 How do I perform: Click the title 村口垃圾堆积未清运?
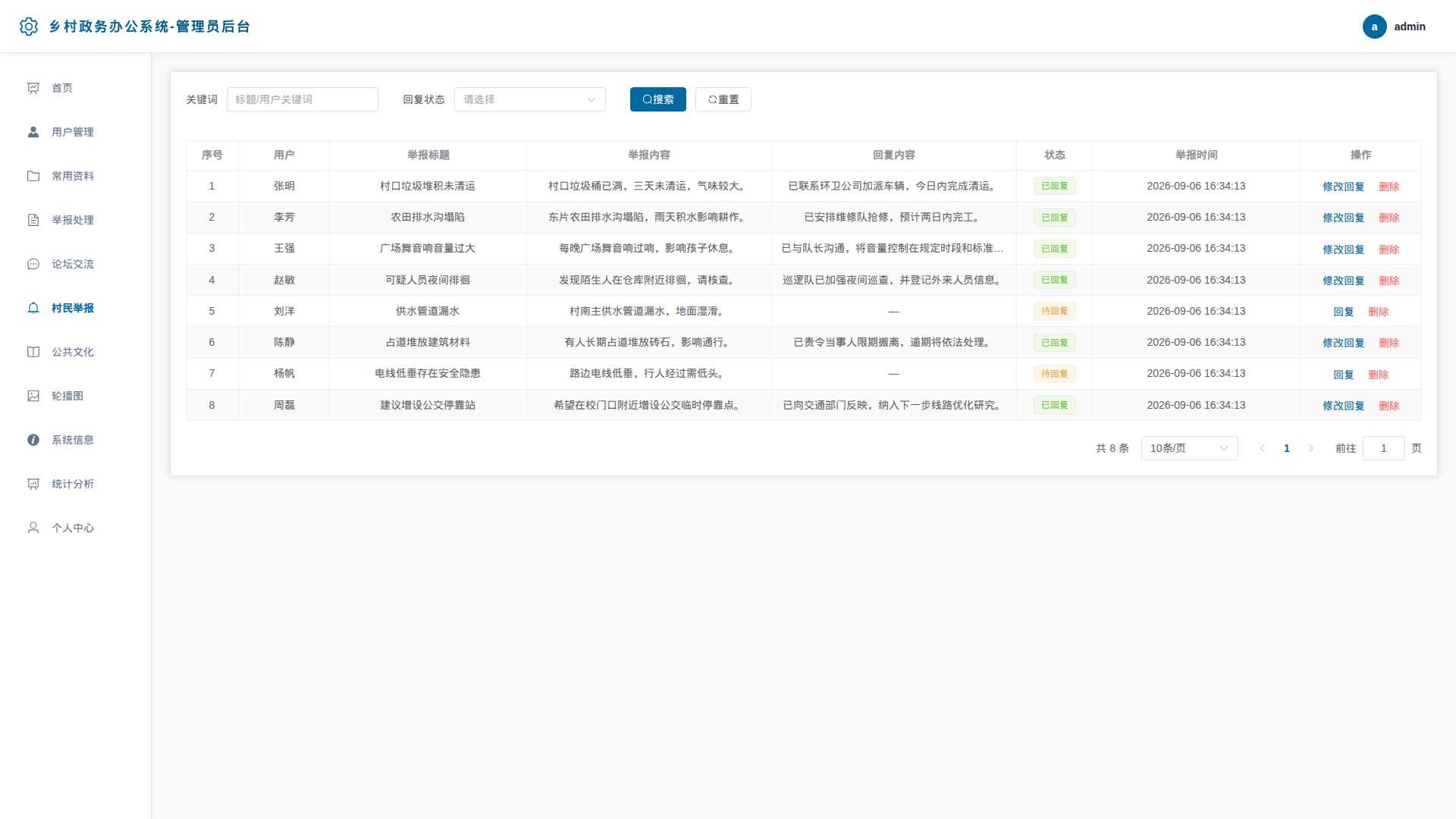428,186
